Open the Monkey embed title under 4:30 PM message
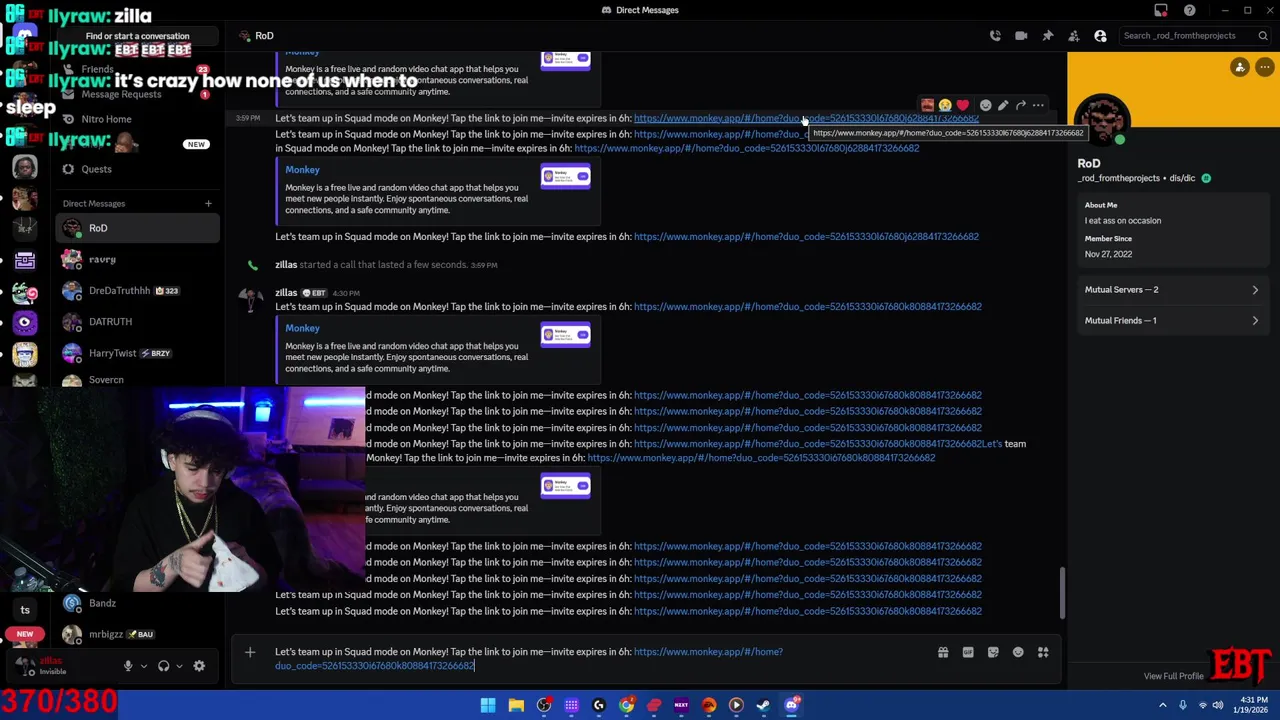1280x720 pixels. pos(302,329)
